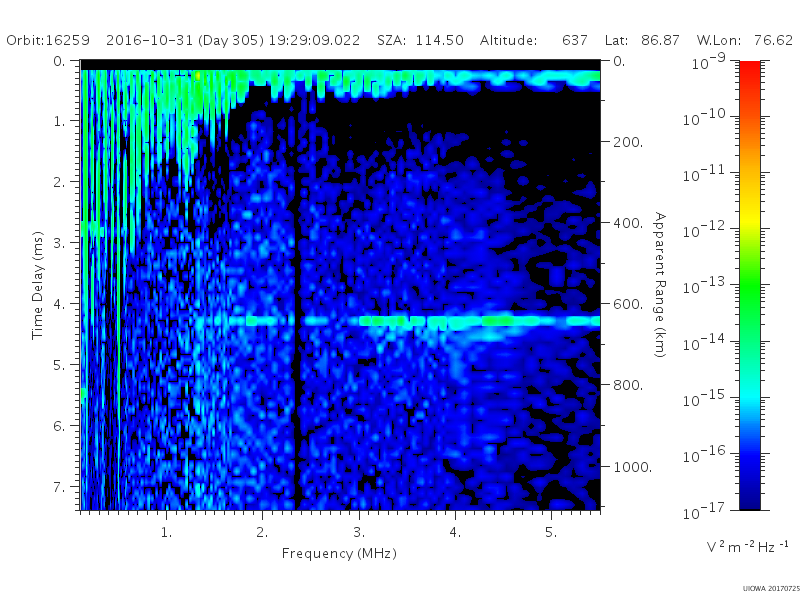The height and width of the screenshot is (600, 800).
Task: Click the 3. frequency axis tick label
Action: click(359, 532)
